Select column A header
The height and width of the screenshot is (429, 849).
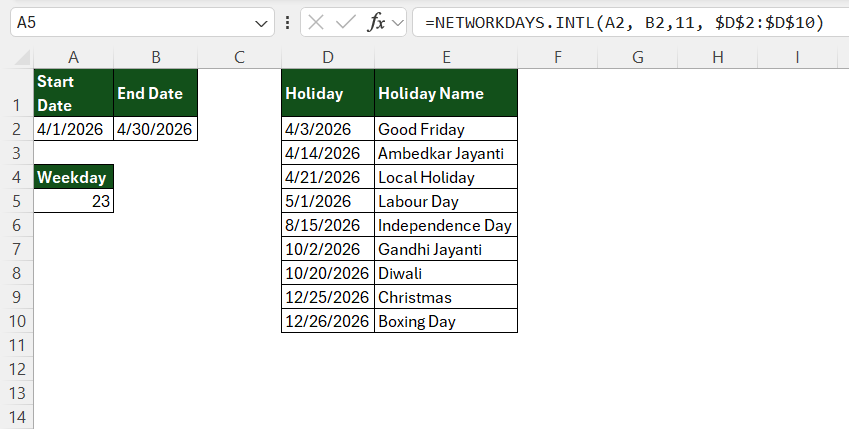tap(74, 57)
